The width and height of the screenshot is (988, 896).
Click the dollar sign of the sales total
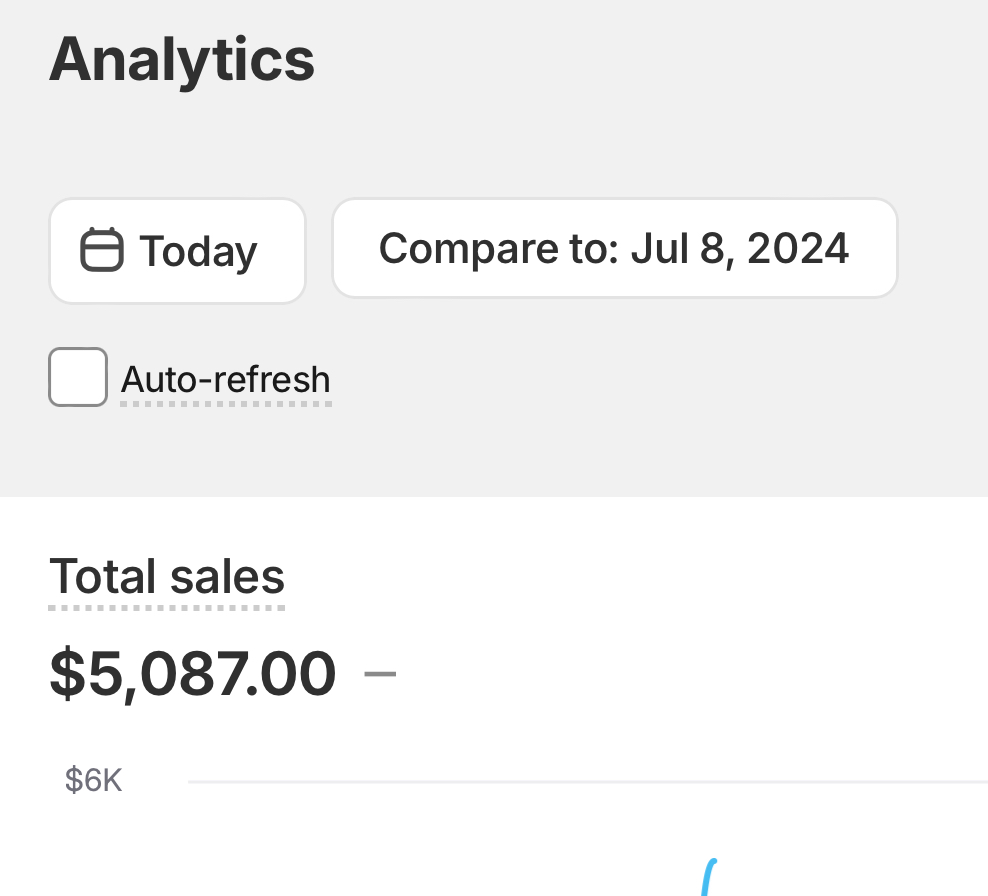point(66,673)
